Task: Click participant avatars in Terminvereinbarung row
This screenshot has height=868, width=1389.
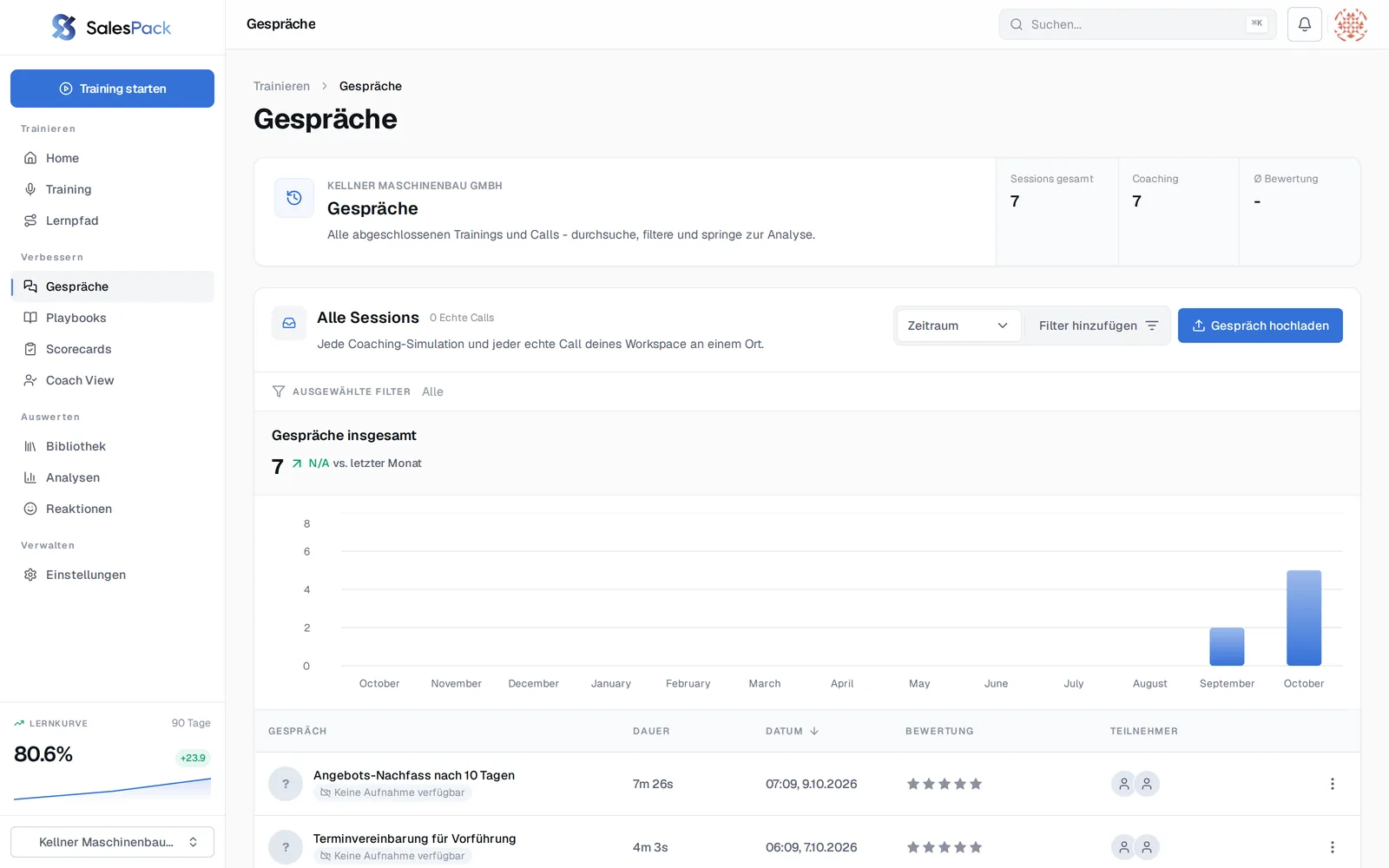Action: point(1136,847)
